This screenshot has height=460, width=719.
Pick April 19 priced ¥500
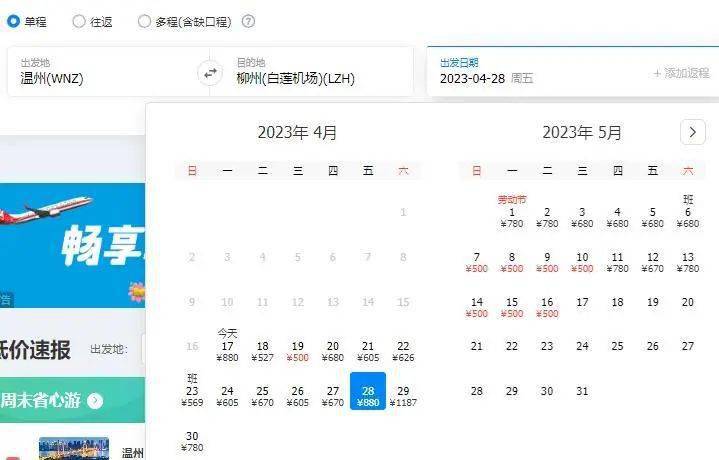pyautogui.click(x=298, y=351)
